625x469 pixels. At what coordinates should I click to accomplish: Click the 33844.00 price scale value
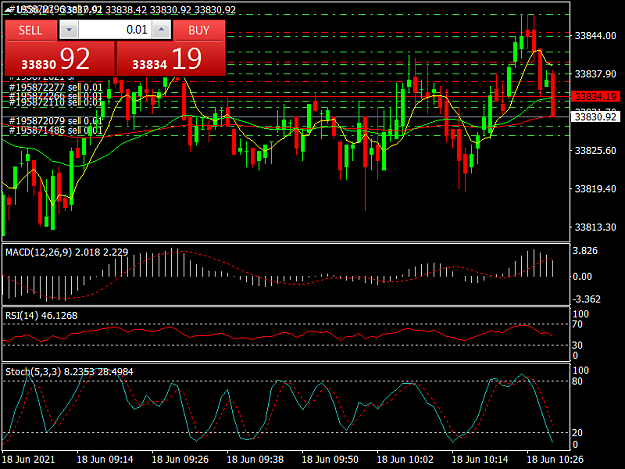595,35
